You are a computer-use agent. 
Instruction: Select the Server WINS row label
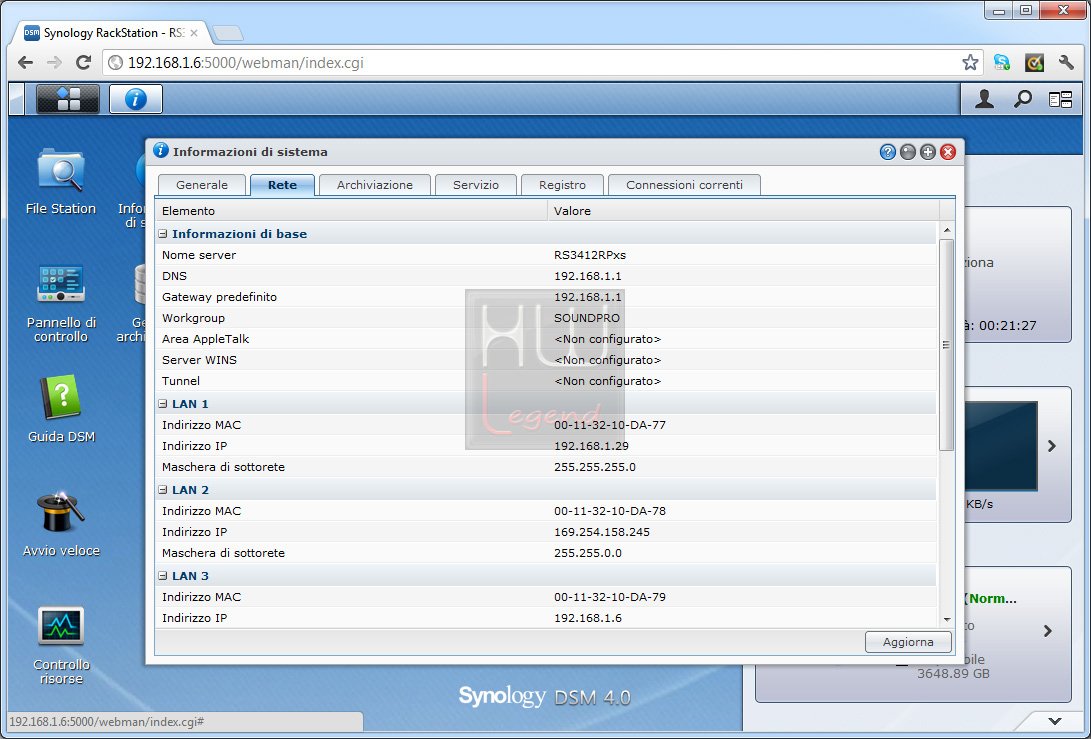click(x=199, y=360)
